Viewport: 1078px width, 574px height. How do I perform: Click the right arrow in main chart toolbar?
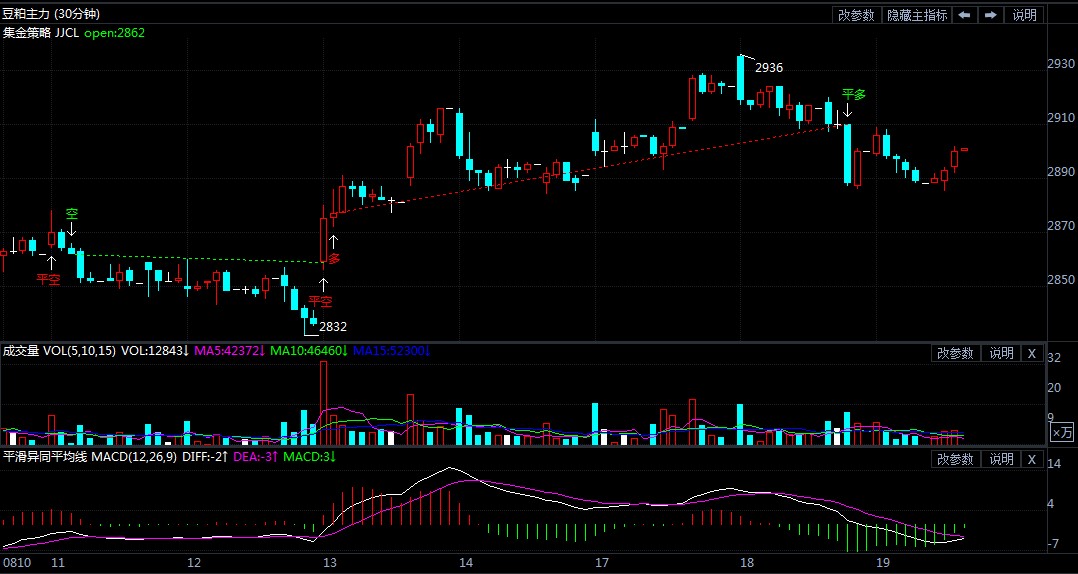point(990,15)
